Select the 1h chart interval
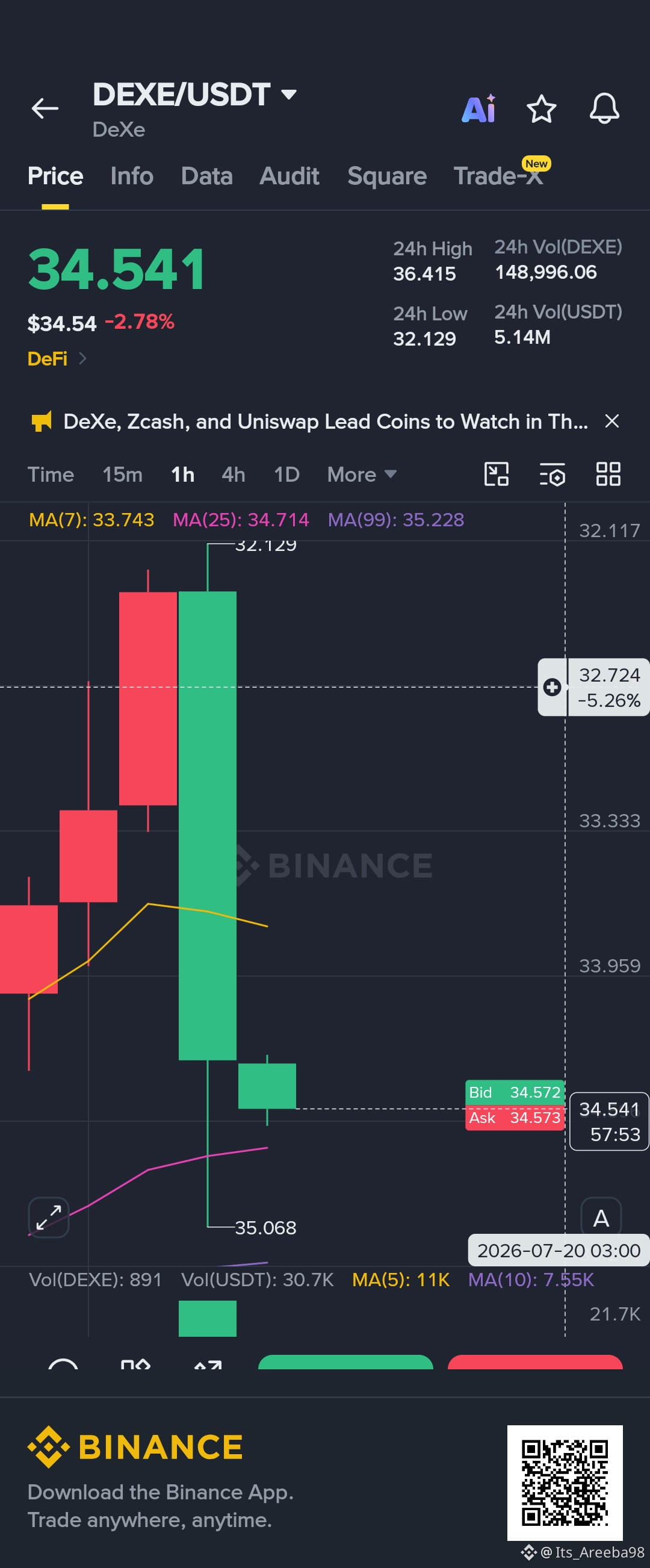This screenshot has width=650, height=1568. (182, 474)
